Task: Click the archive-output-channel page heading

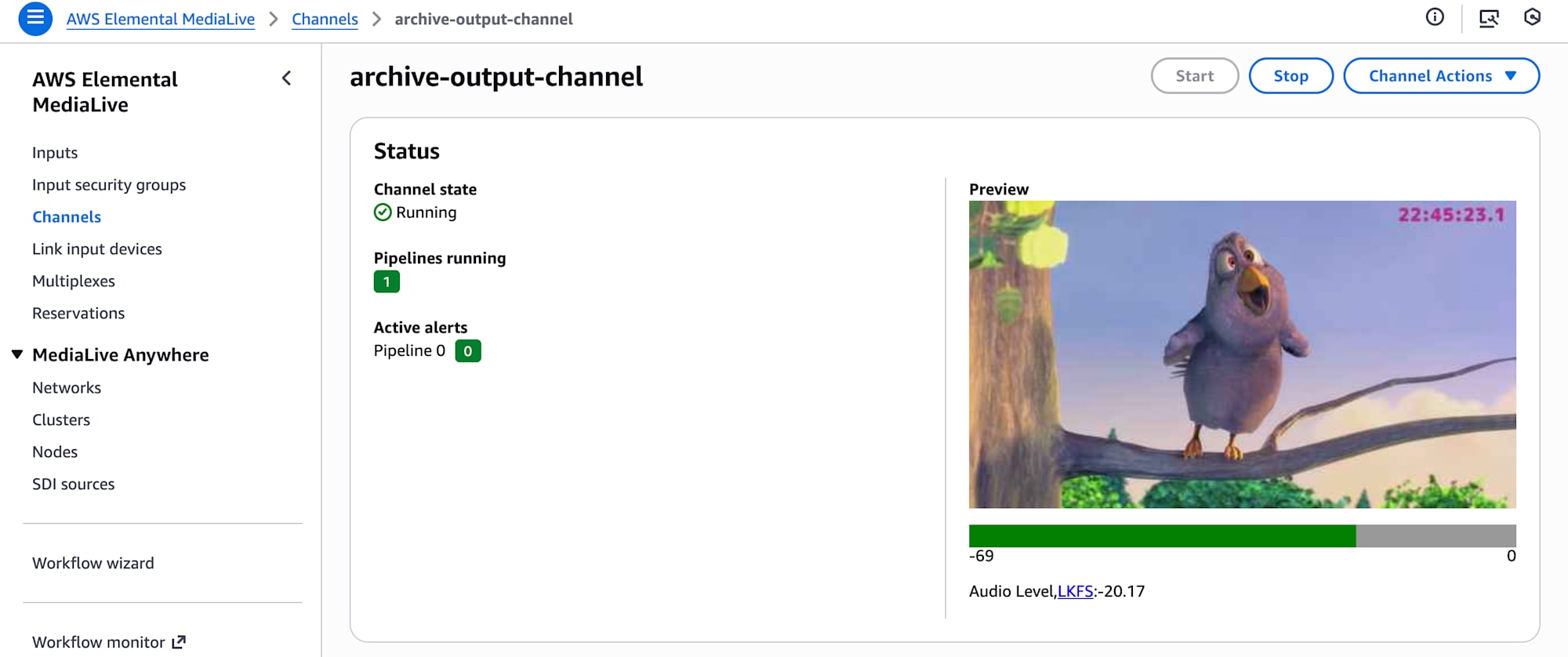Action: [x=496, y=77]
